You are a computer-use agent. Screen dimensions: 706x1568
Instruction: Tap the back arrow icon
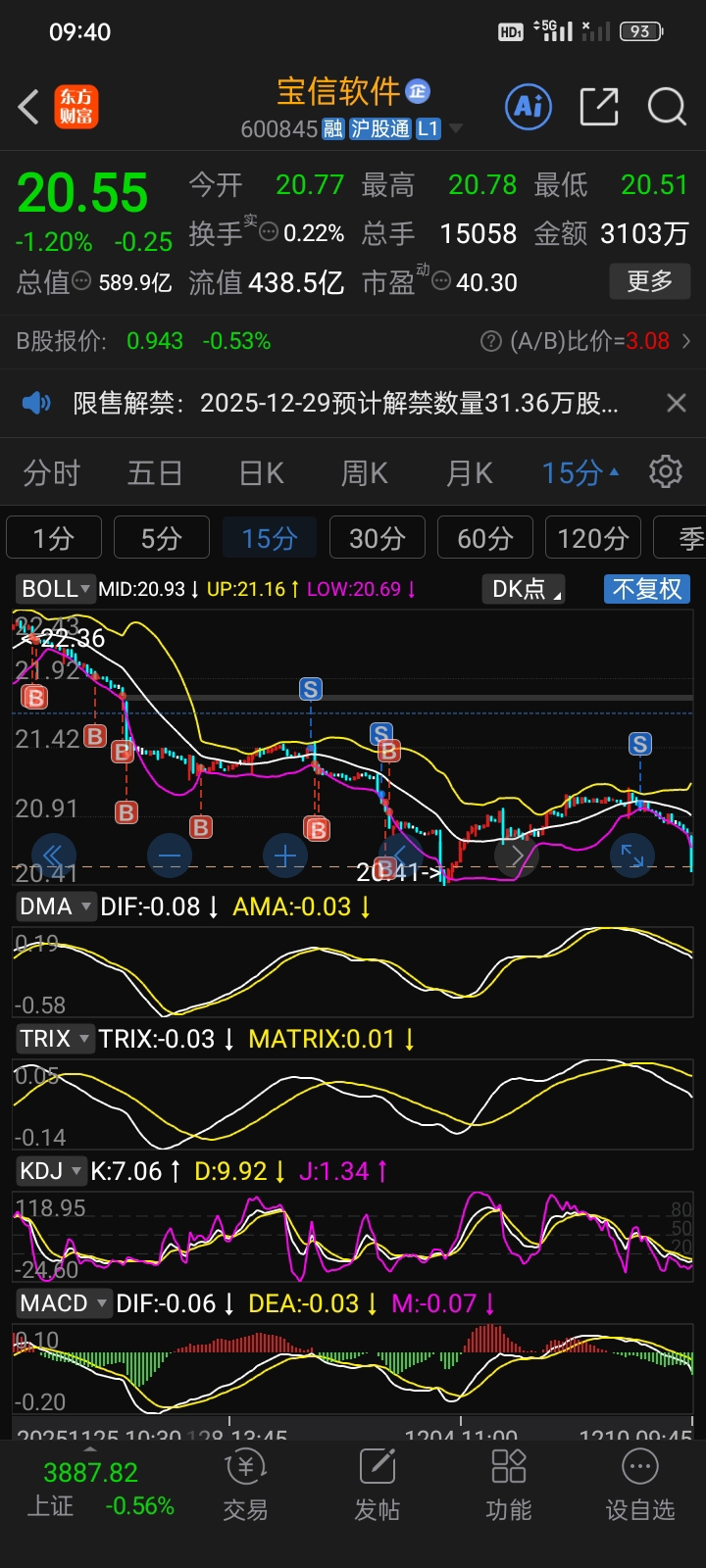[28, 107]
